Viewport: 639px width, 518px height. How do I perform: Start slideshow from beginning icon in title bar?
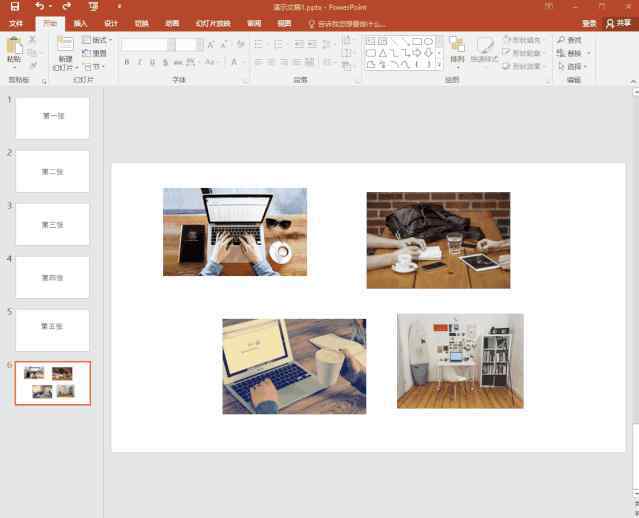[x=93, y=7]
